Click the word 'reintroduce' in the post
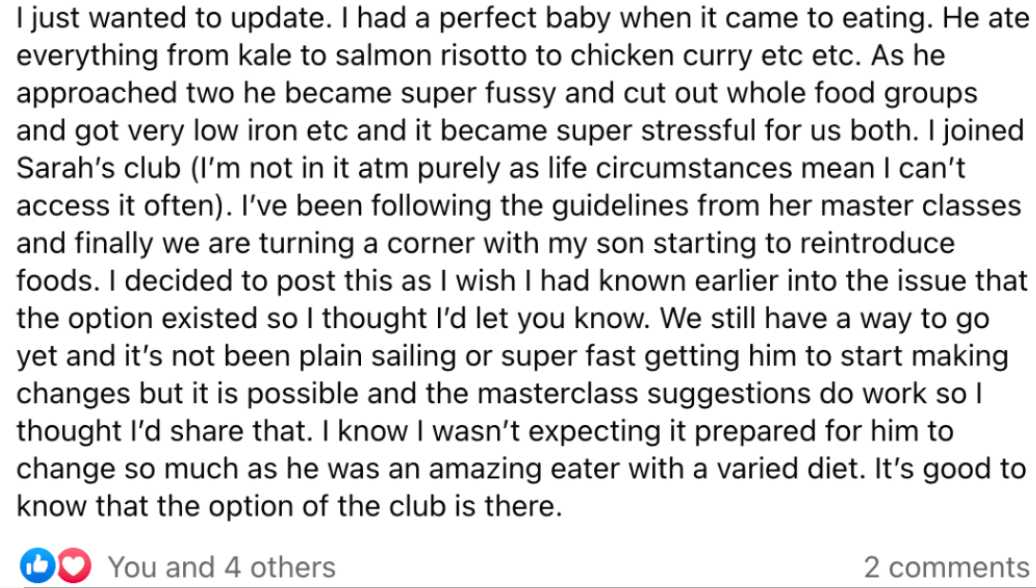This screenshot has height=588, width=1036. 877,243
